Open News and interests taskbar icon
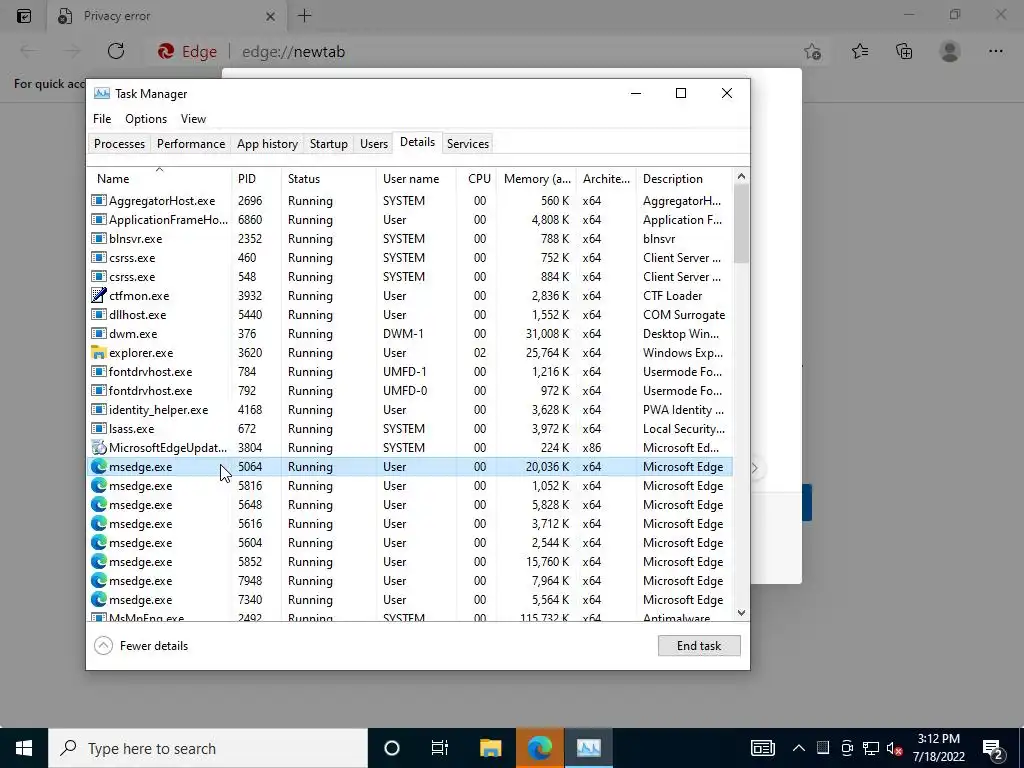Screen dimensions: 1024x768 point(762,748)
